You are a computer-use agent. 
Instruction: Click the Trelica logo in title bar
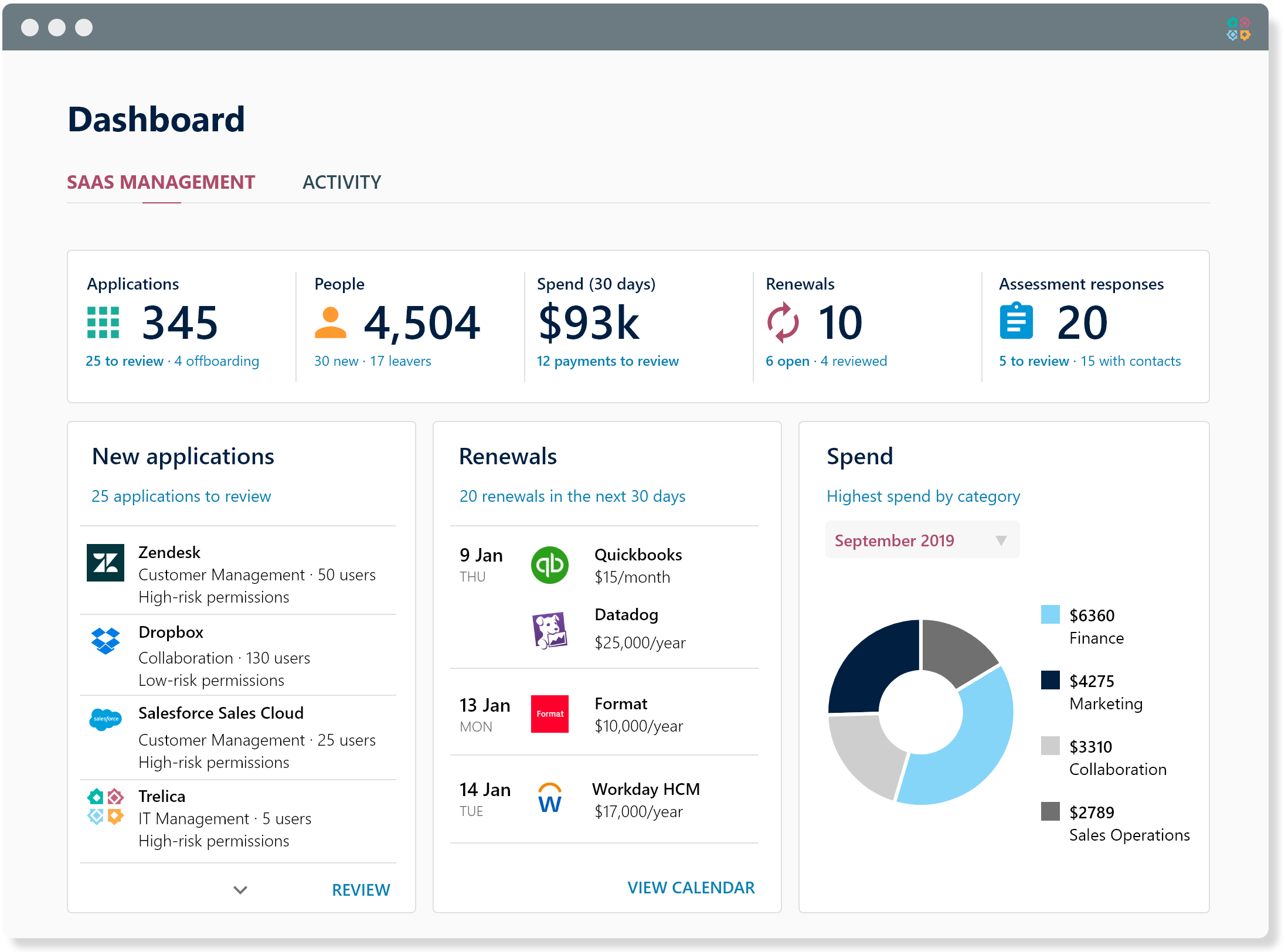(1238, 29)
